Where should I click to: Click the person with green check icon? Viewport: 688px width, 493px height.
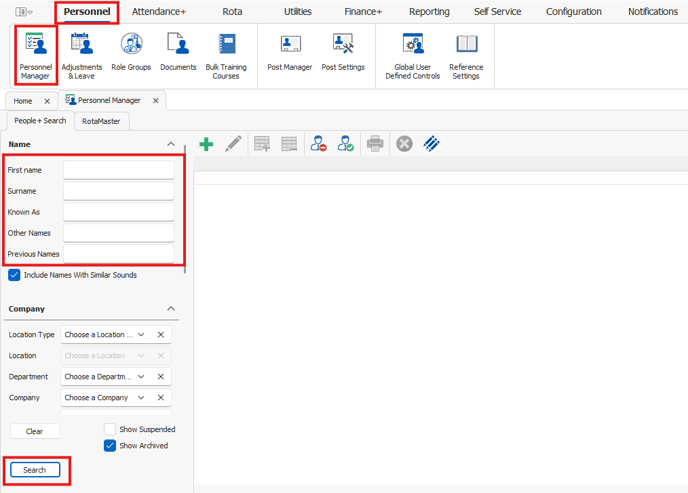pyautogui.click(x=345, y=143)
